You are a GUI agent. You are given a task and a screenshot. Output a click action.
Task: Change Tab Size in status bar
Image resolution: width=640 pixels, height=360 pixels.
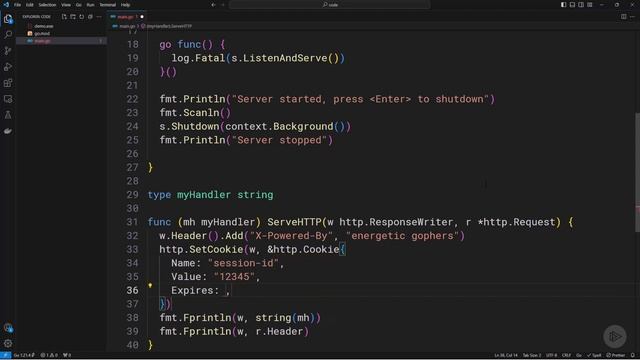point(532,355)
